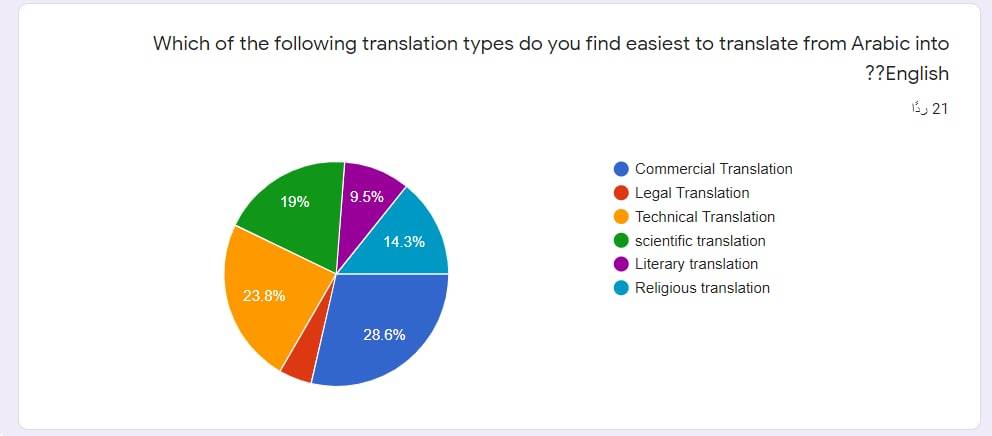Select the Religious translation legend label

tap(702, 289)
